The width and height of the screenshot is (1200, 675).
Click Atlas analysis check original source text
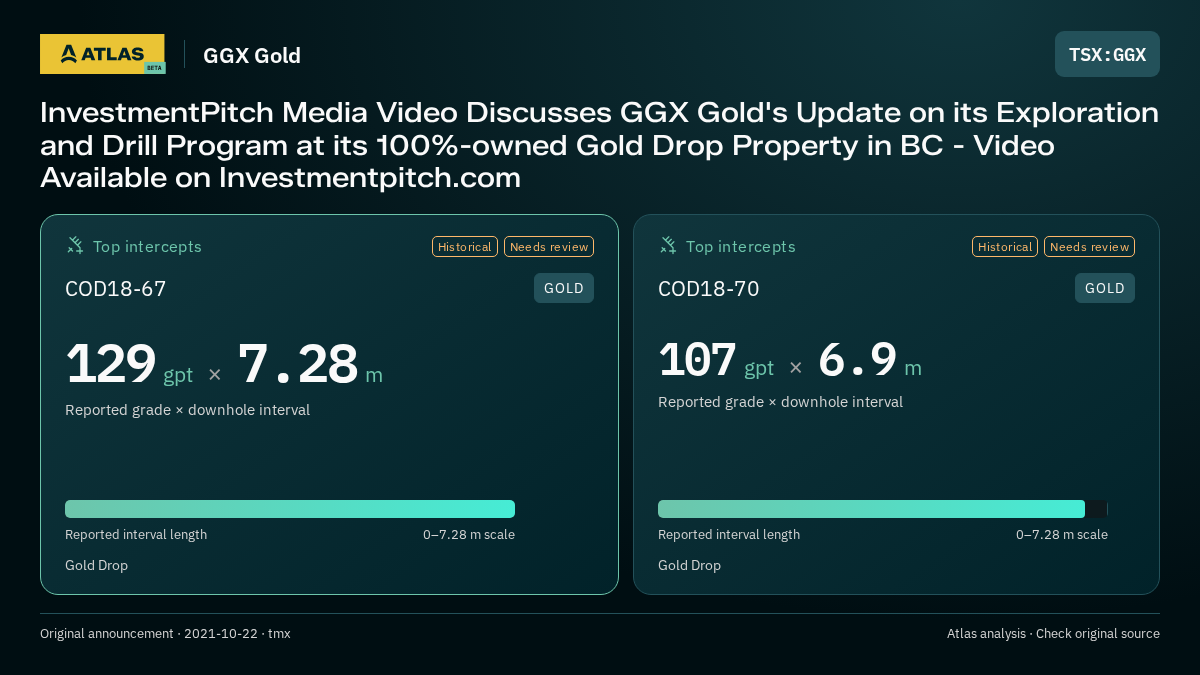pos(1053,634)
